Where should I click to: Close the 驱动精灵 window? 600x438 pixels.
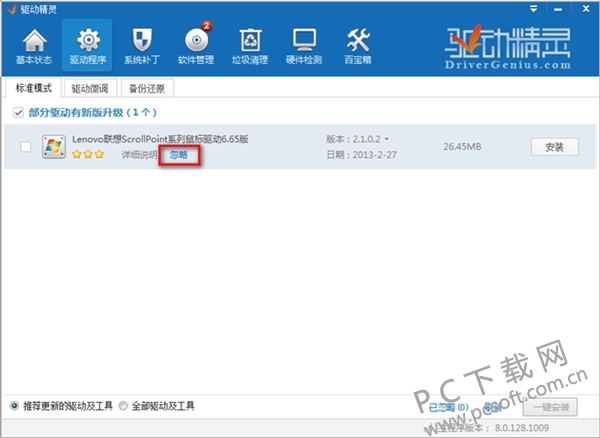(586, 8)
